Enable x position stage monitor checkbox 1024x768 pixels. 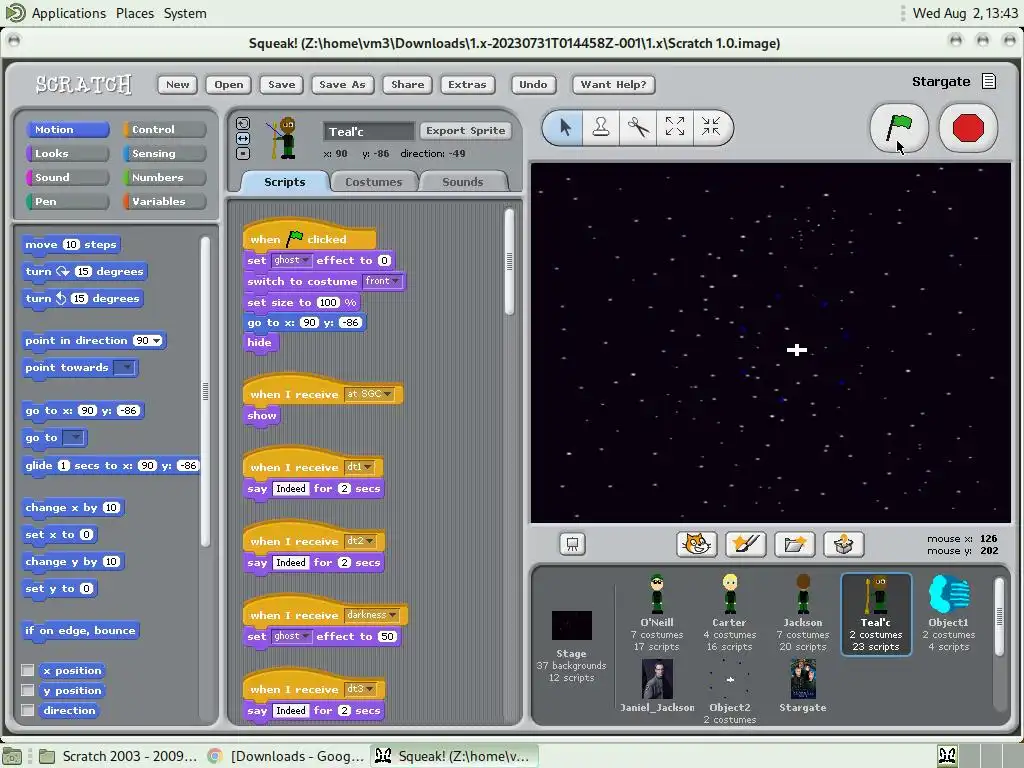pyautogui.click(x=27, y=670)
